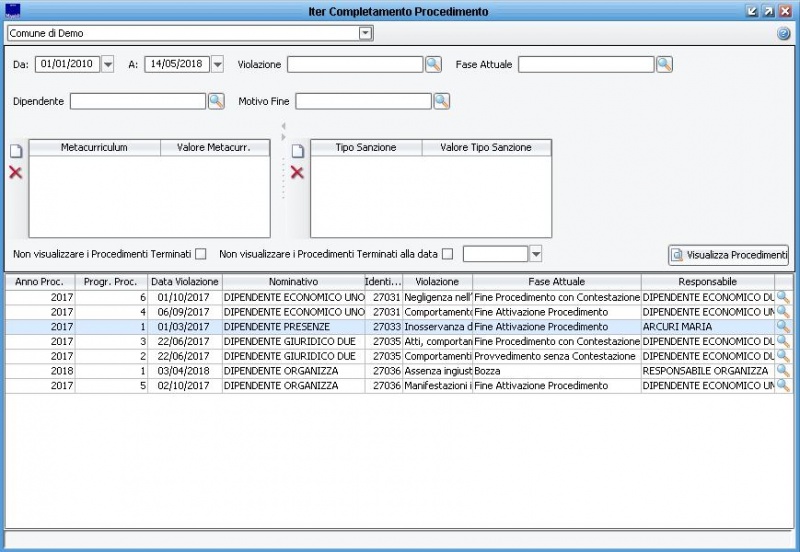Image resolution: width=800 pixels, height=552 pixels.
Task: Sort by Violazione column header in results
Action: click(437, 282)
